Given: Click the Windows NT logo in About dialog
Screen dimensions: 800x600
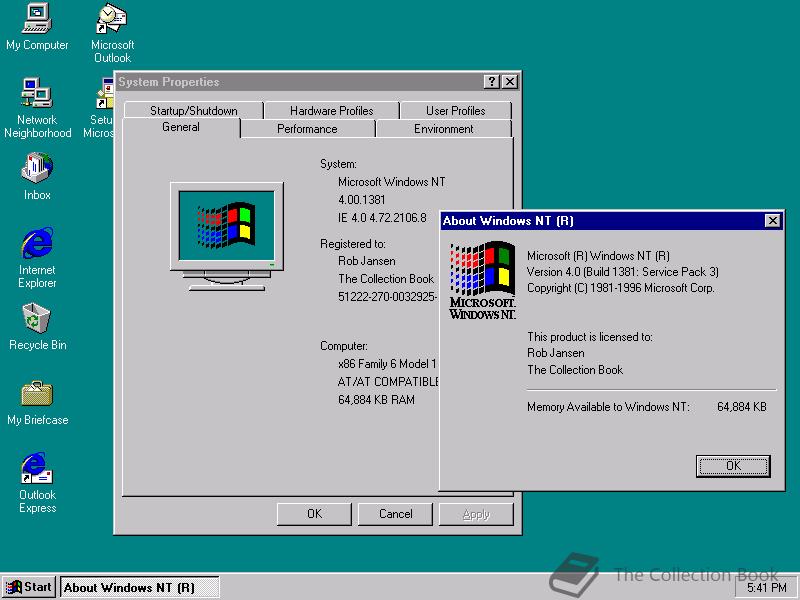Looking at the screenshot, I should [x=482, y=281].
